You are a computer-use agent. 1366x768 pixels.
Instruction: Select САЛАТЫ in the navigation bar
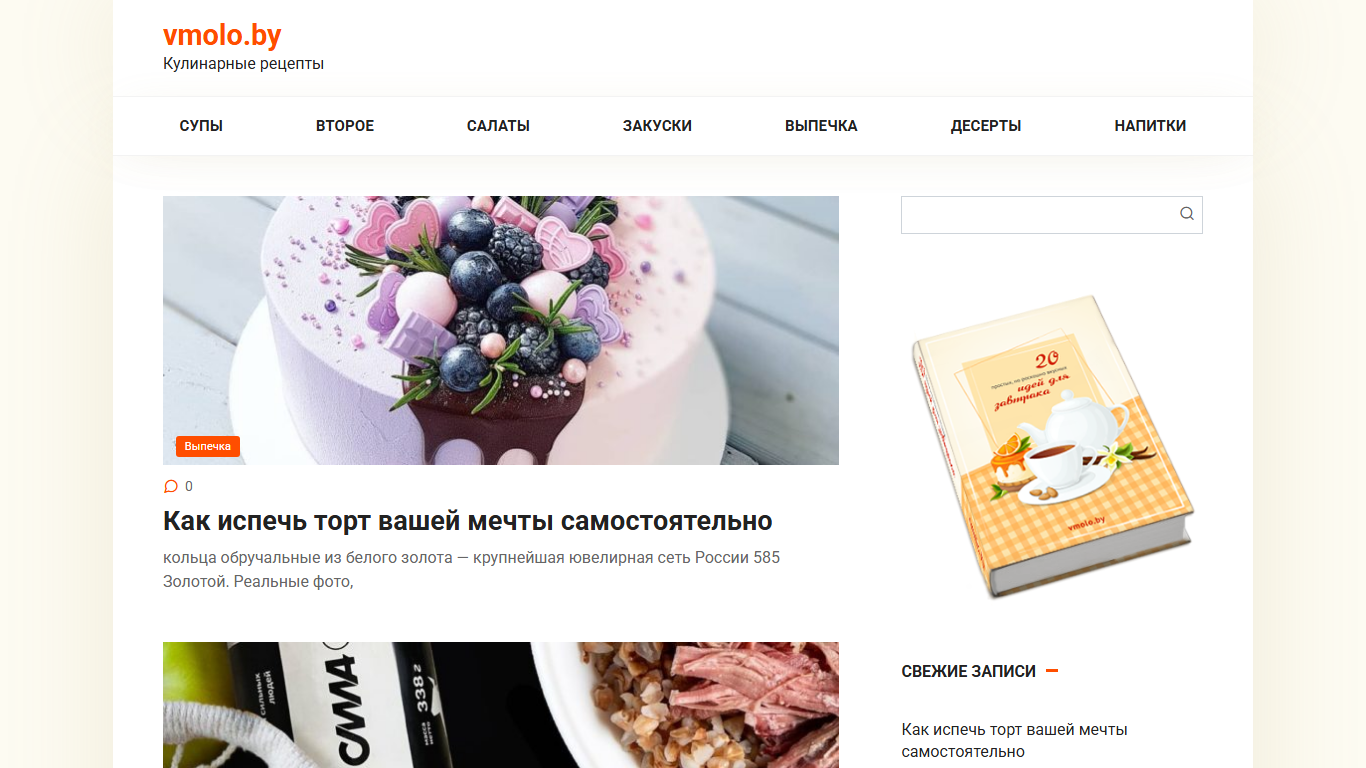click(x=498, y=126)
